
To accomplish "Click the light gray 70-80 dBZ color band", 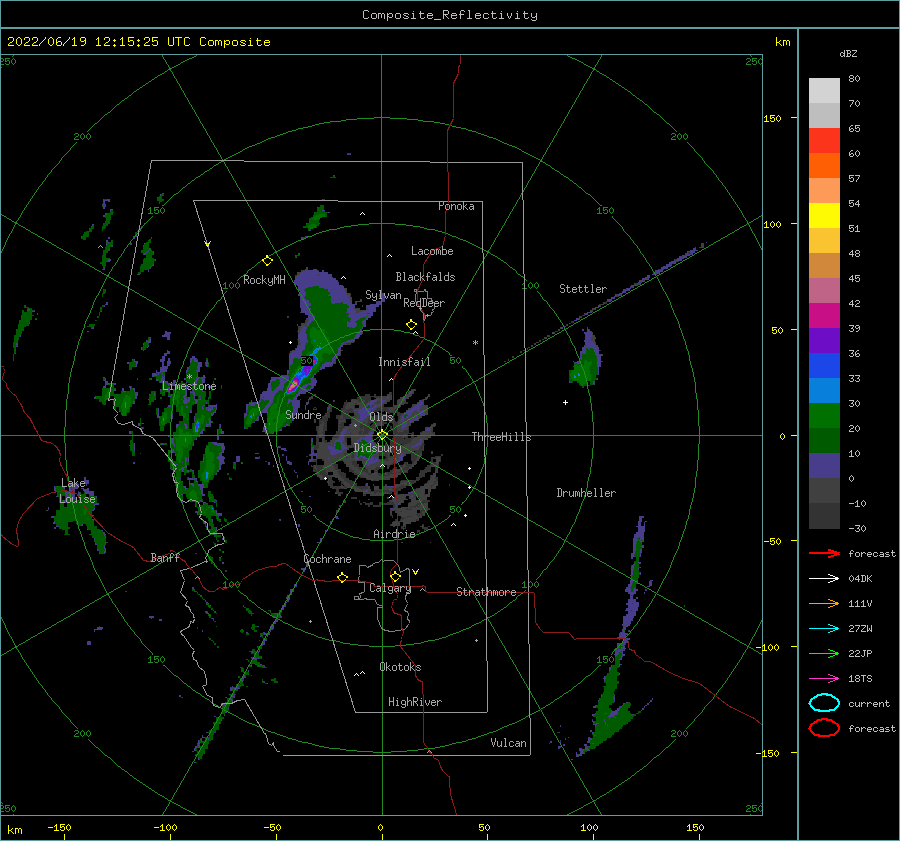I will pos(824,91).
